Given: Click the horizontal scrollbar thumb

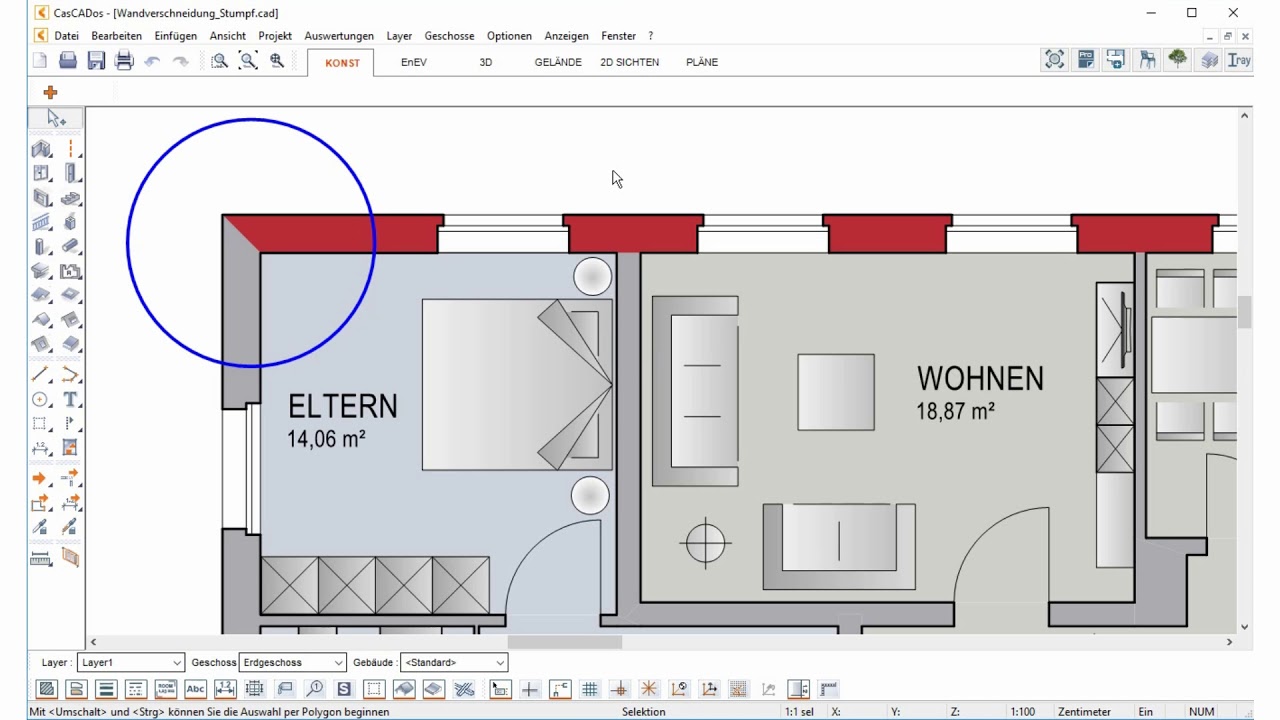Looking at the screenshot, I should (x=565, y=642).
